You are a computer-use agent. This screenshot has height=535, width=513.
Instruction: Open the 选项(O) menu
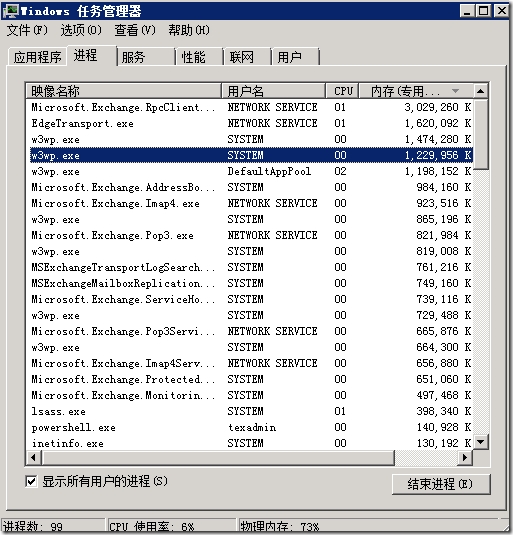(81, 30)
